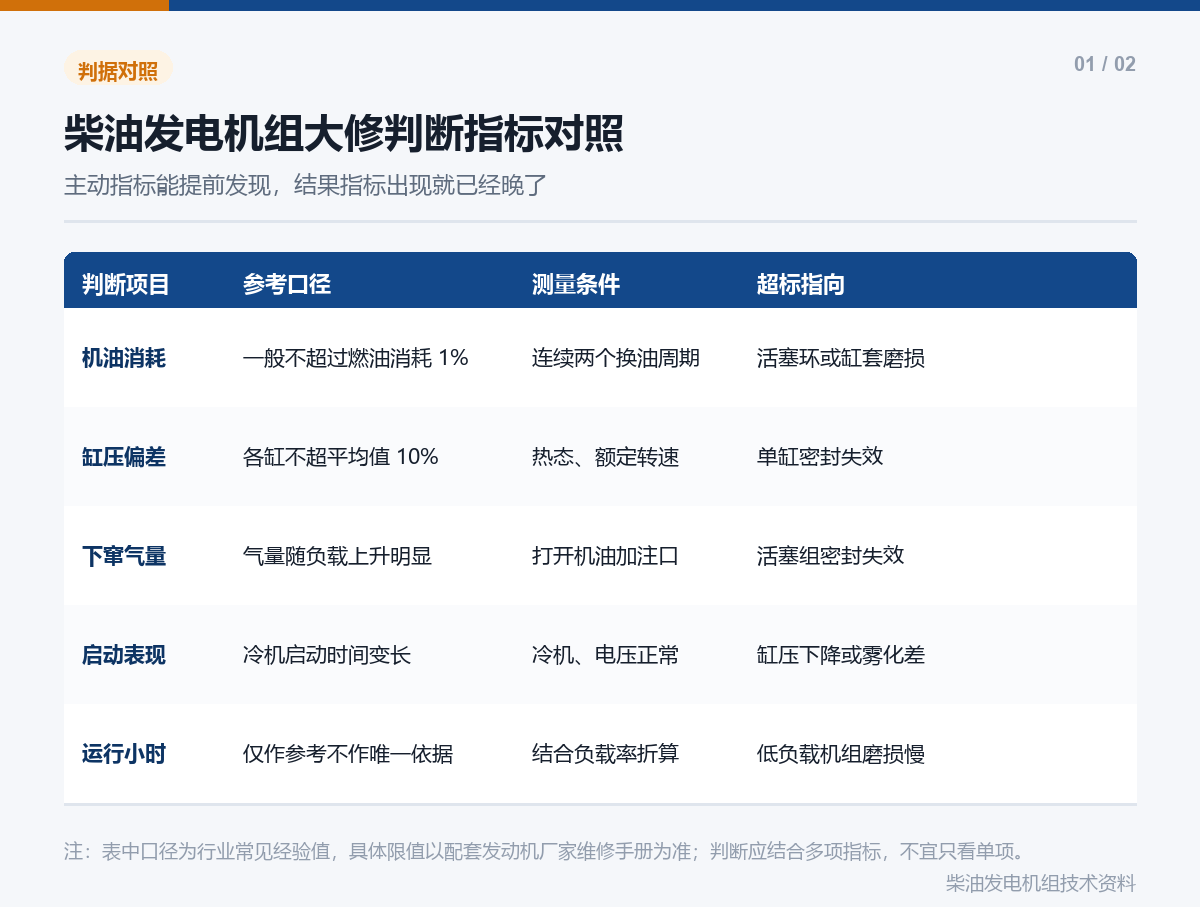1200x907 pixels.
Task: Click cell 结合负载率折算
Action: pos(606,754)
